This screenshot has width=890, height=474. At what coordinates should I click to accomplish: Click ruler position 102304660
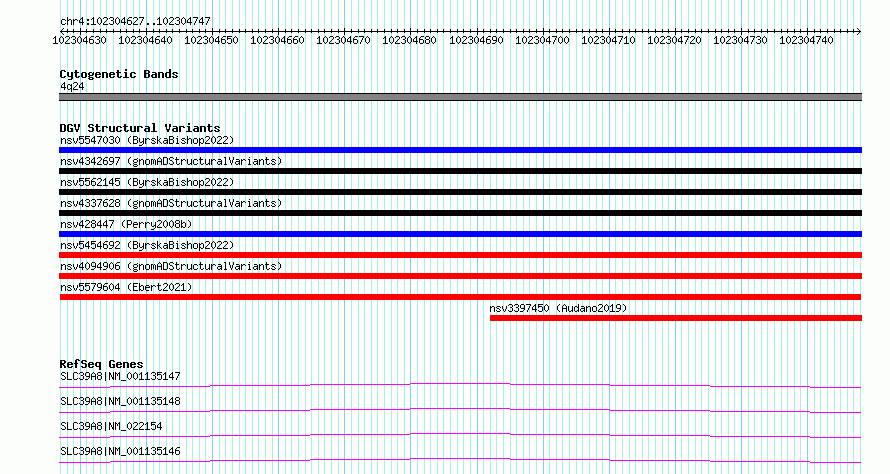coord(278,40)
